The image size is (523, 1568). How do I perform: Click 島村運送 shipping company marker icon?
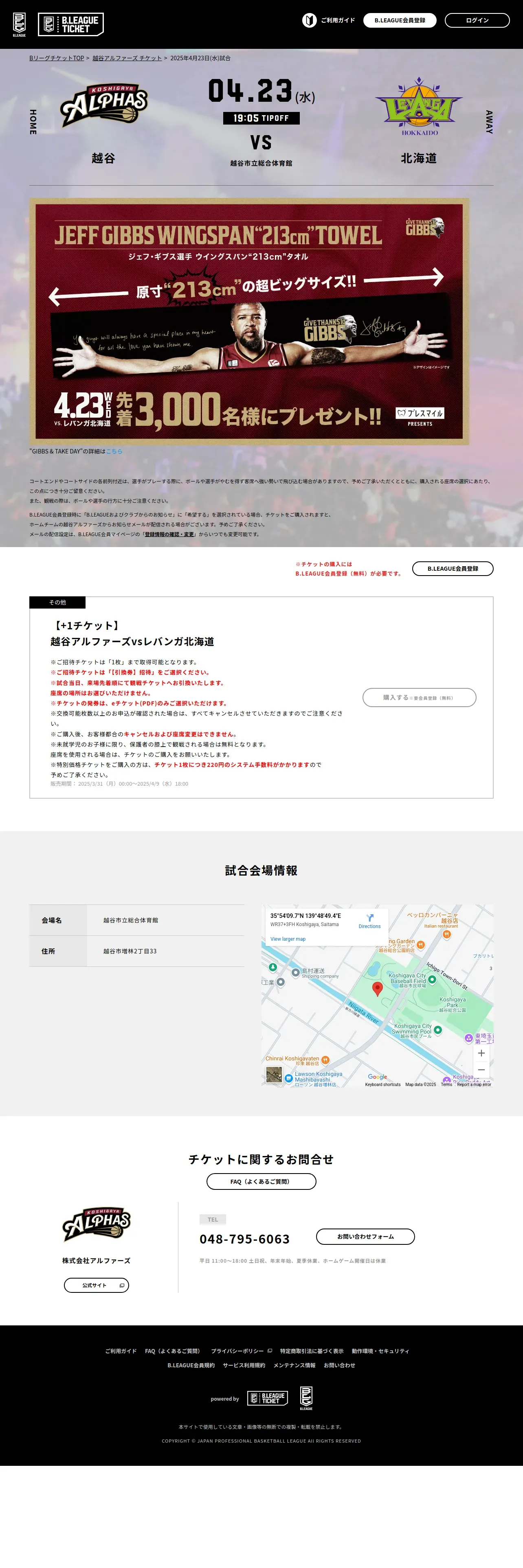pos(295,972)
